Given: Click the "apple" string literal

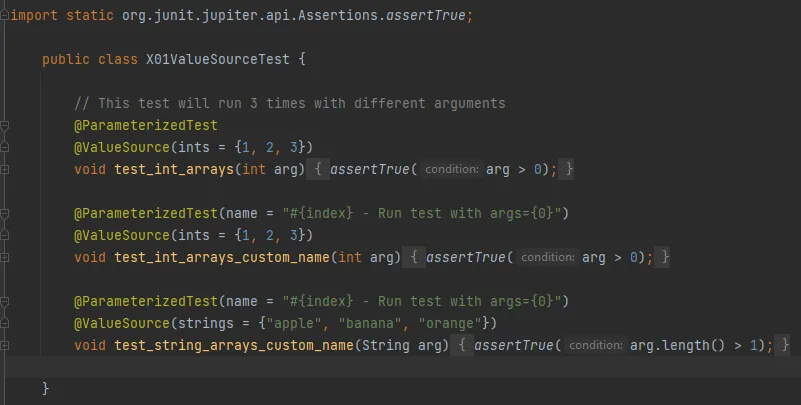Looking at the screenshot, I should click(294, 323).
